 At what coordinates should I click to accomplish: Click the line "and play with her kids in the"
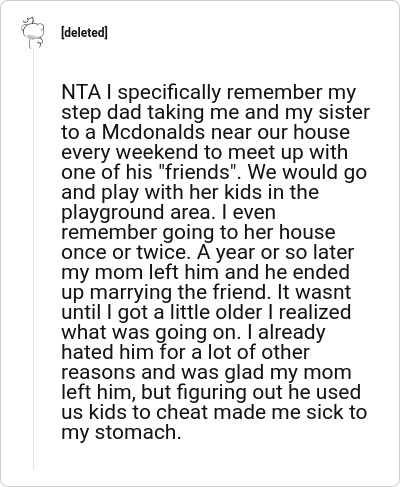click(190, 193)
